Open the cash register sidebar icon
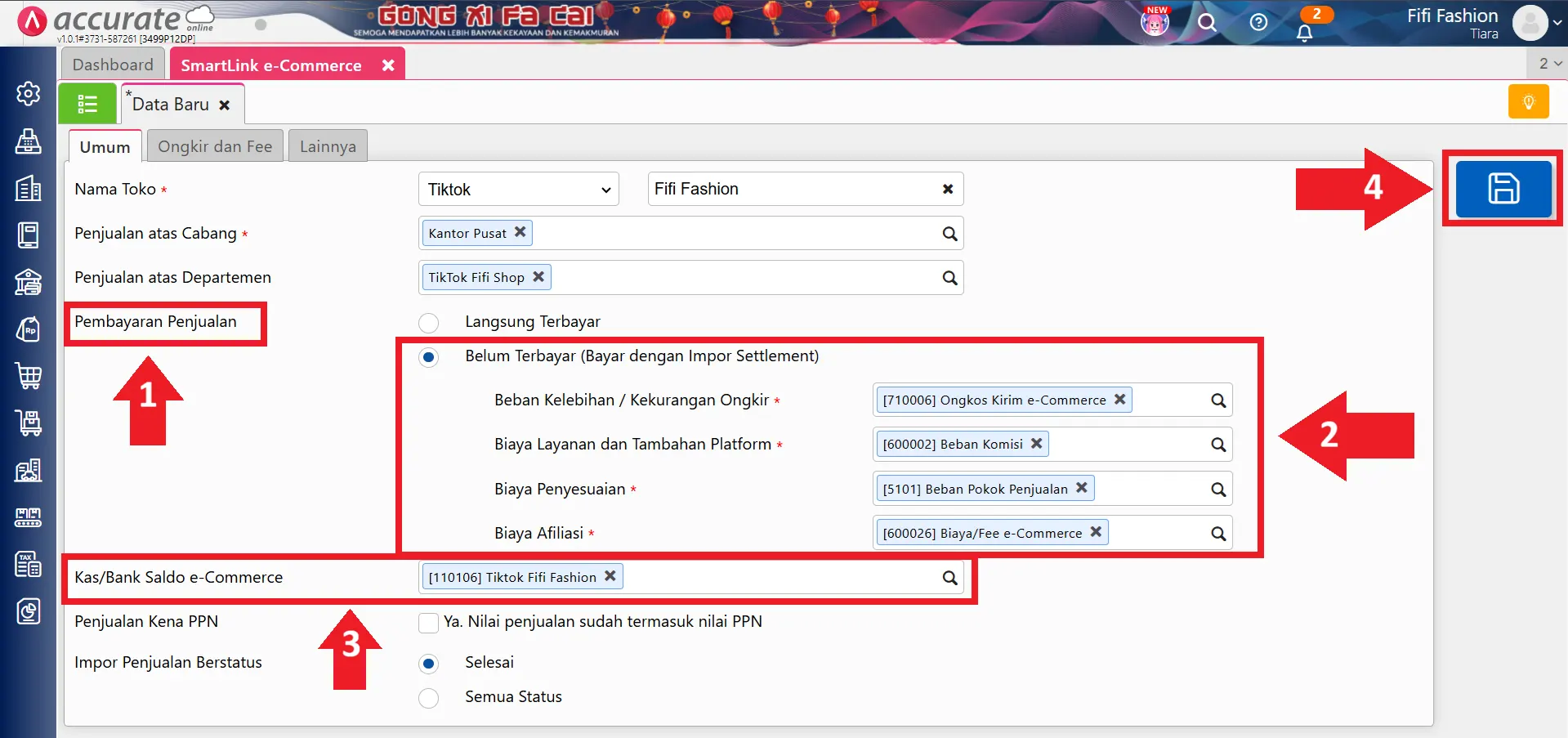 [x=29, y=142]
